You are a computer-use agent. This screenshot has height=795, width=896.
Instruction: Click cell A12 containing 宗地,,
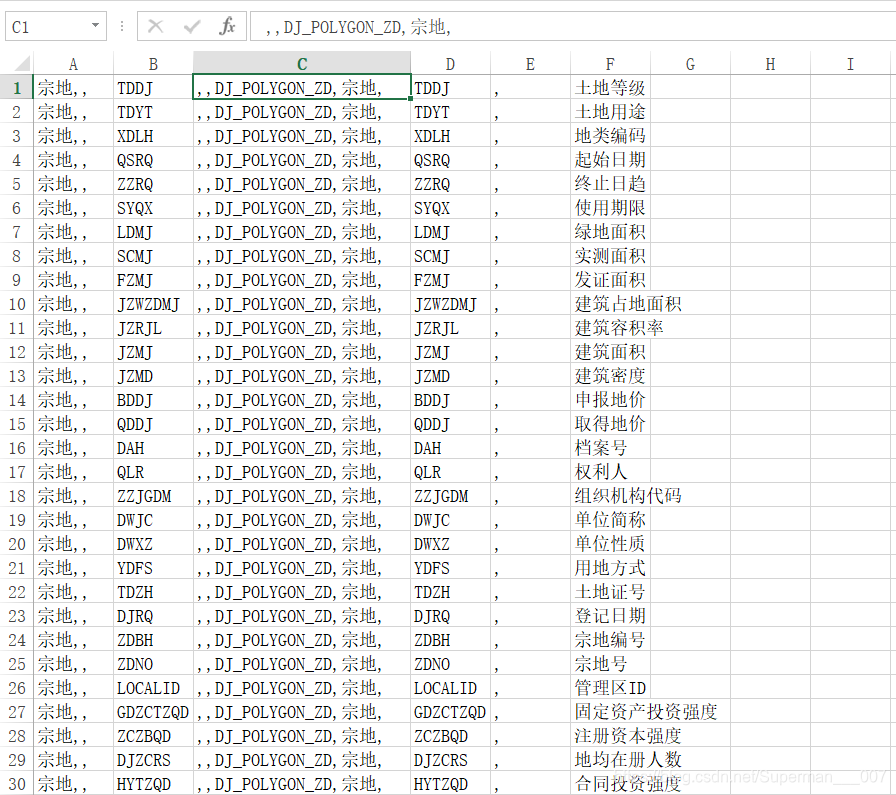tap(73, 351)
